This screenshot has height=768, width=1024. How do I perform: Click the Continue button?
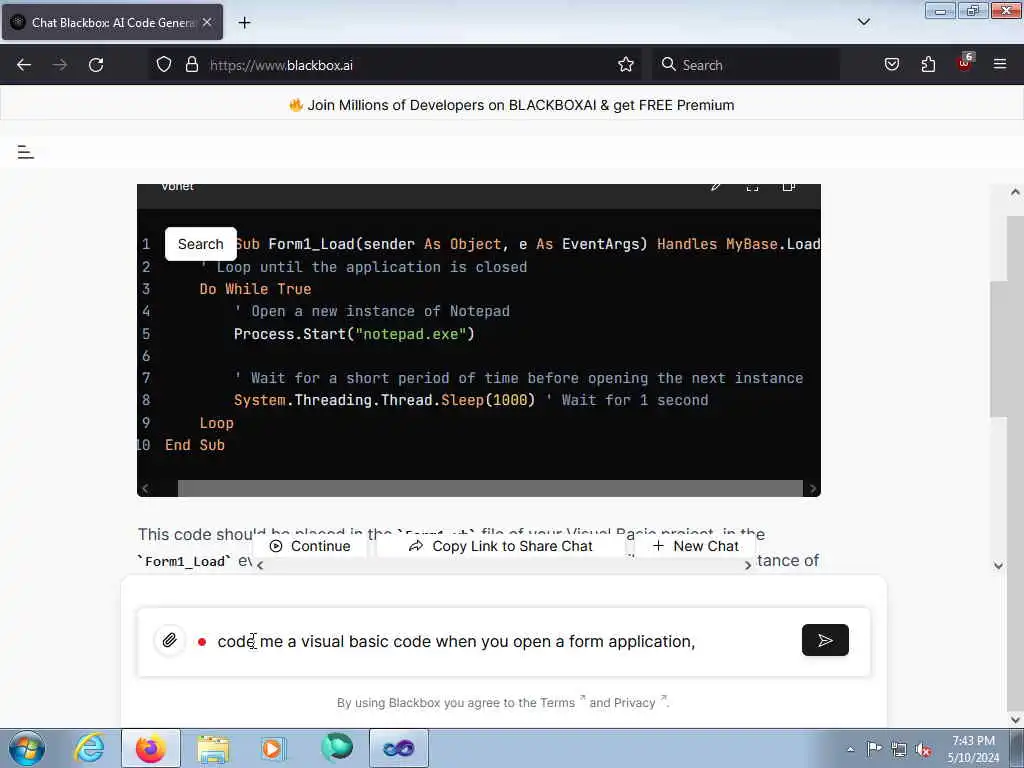310,546
